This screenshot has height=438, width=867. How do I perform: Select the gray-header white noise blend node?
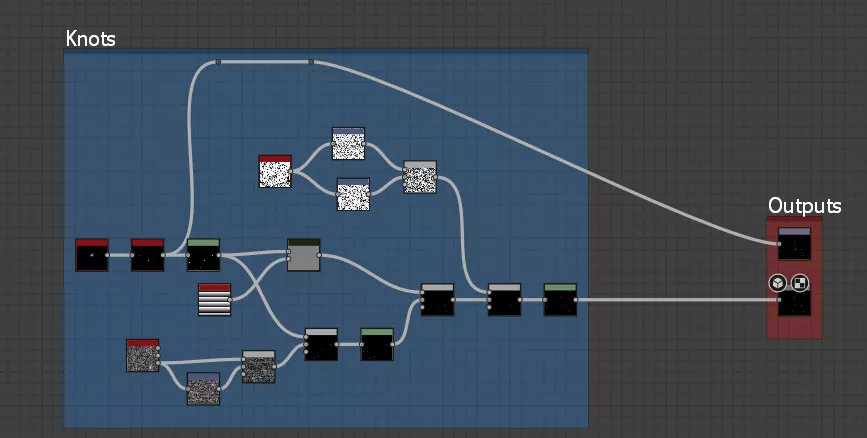pos(420,177)
